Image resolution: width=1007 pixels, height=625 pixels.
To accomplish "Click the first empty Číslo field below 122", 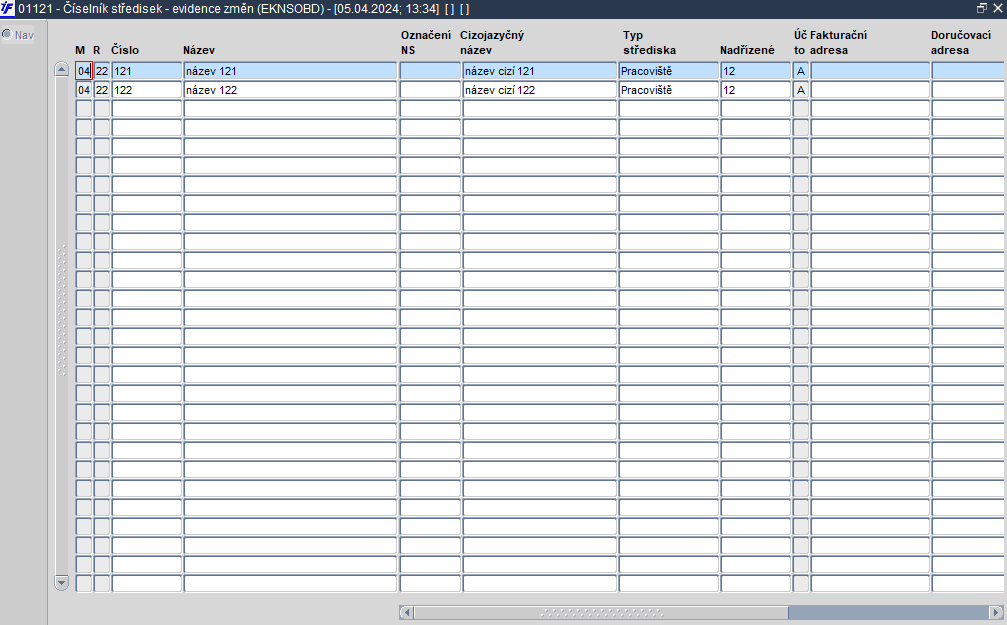I will (147, 109).
